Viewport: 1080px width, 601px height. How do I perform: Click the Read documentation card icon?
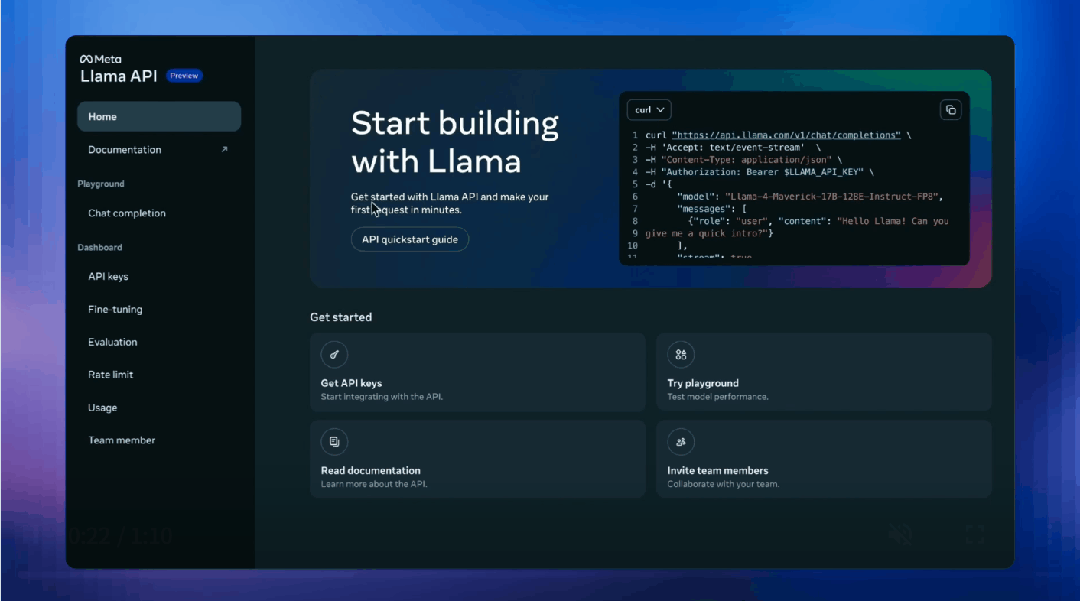coord(334,442)
